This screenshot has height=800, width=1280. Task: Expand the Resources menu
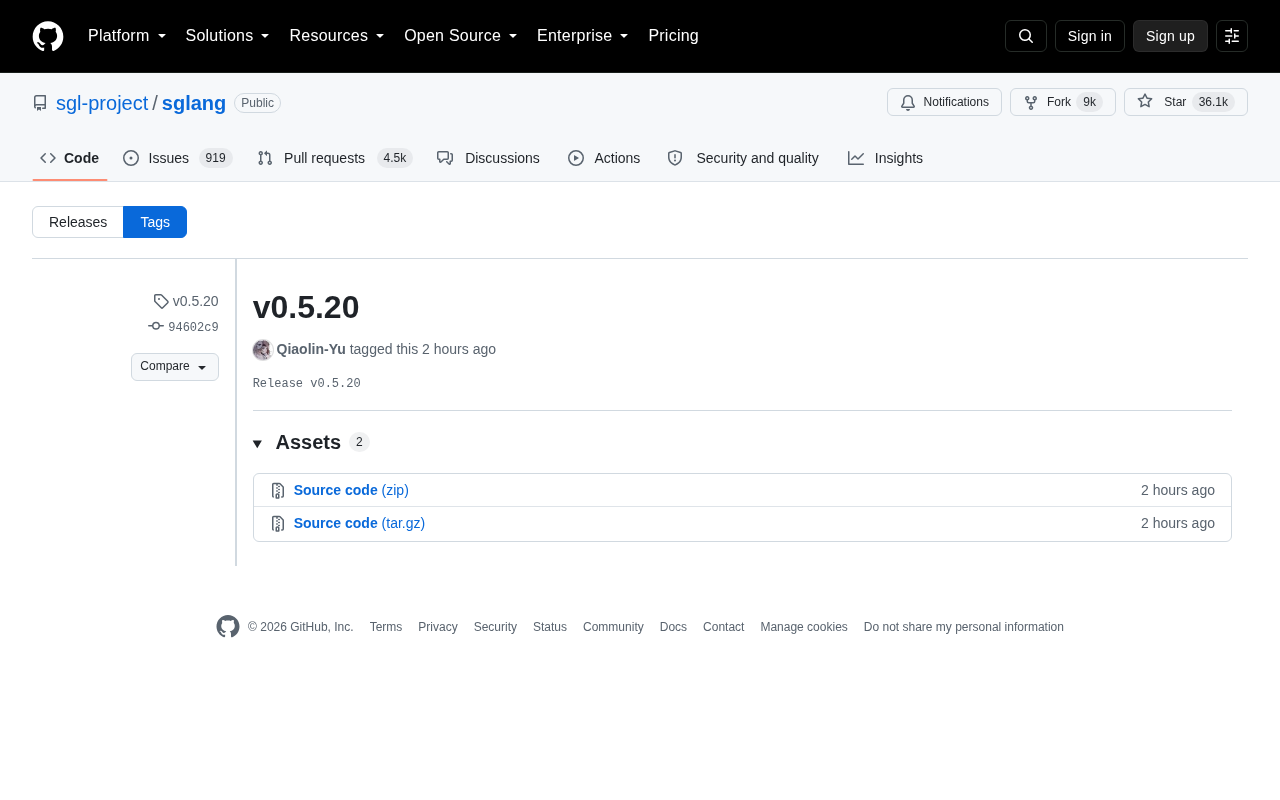tap(337, 36)
